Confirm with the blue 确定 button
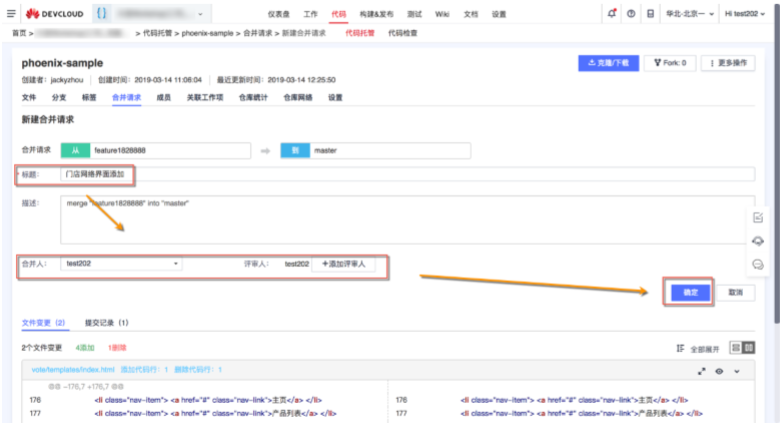The width and height of the screenshot is (782, 429). coord(690,293)
